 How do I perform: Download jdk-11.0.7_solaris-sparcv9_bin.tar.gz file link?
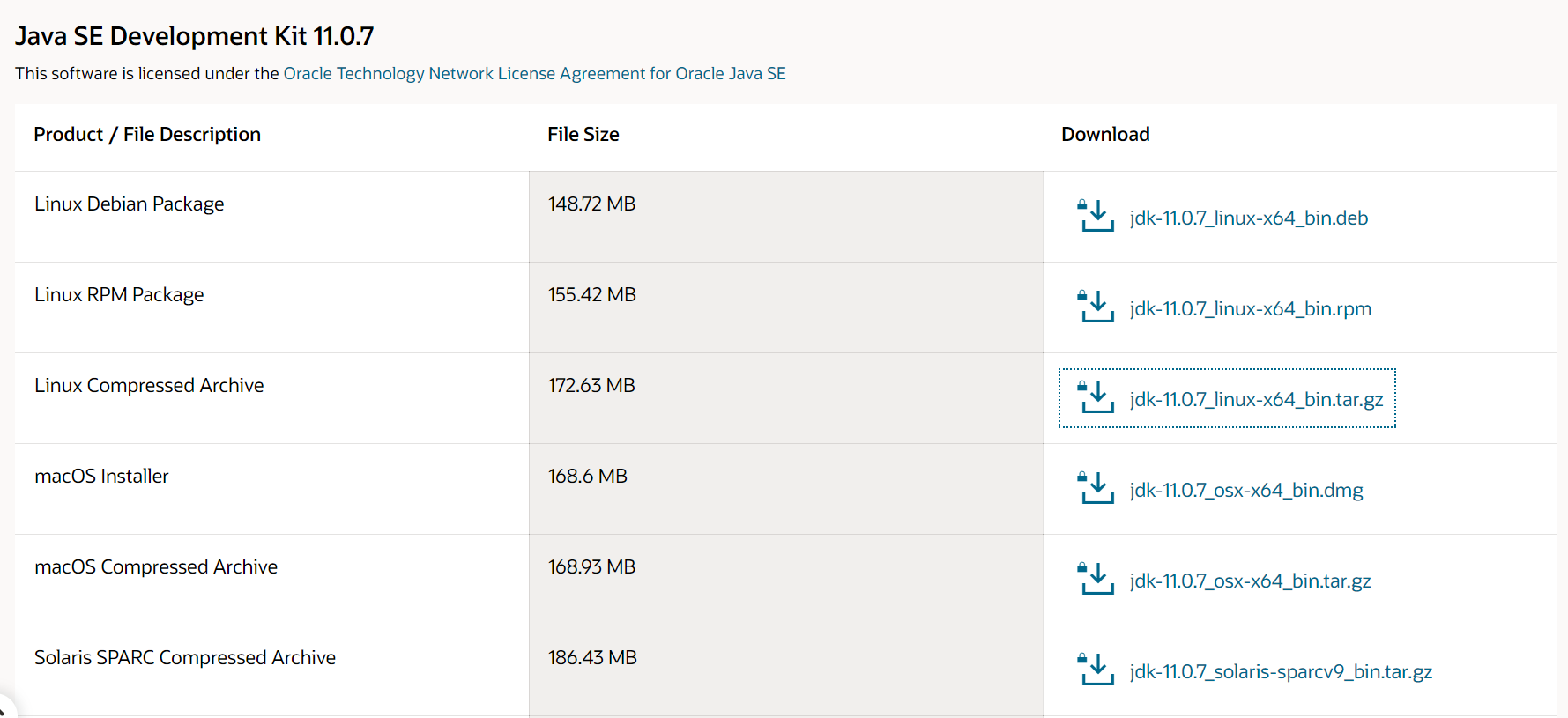pos(1281,671)
